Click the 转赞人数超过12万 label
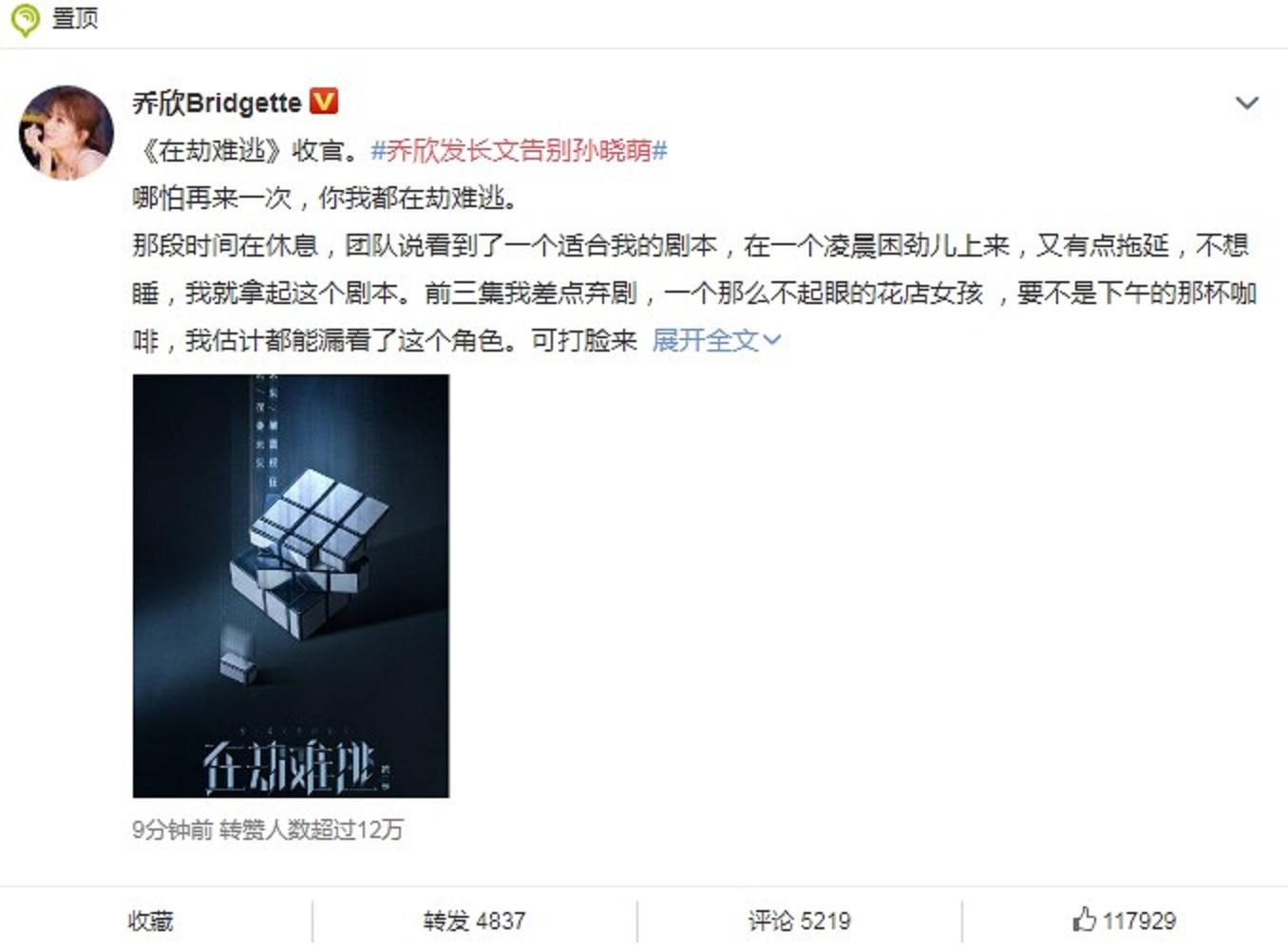 pos(311,829)
